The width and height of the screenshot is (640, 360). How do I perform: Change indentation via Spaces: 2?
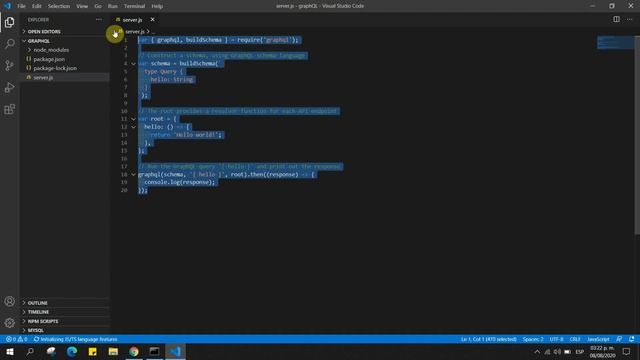[533, 339]
